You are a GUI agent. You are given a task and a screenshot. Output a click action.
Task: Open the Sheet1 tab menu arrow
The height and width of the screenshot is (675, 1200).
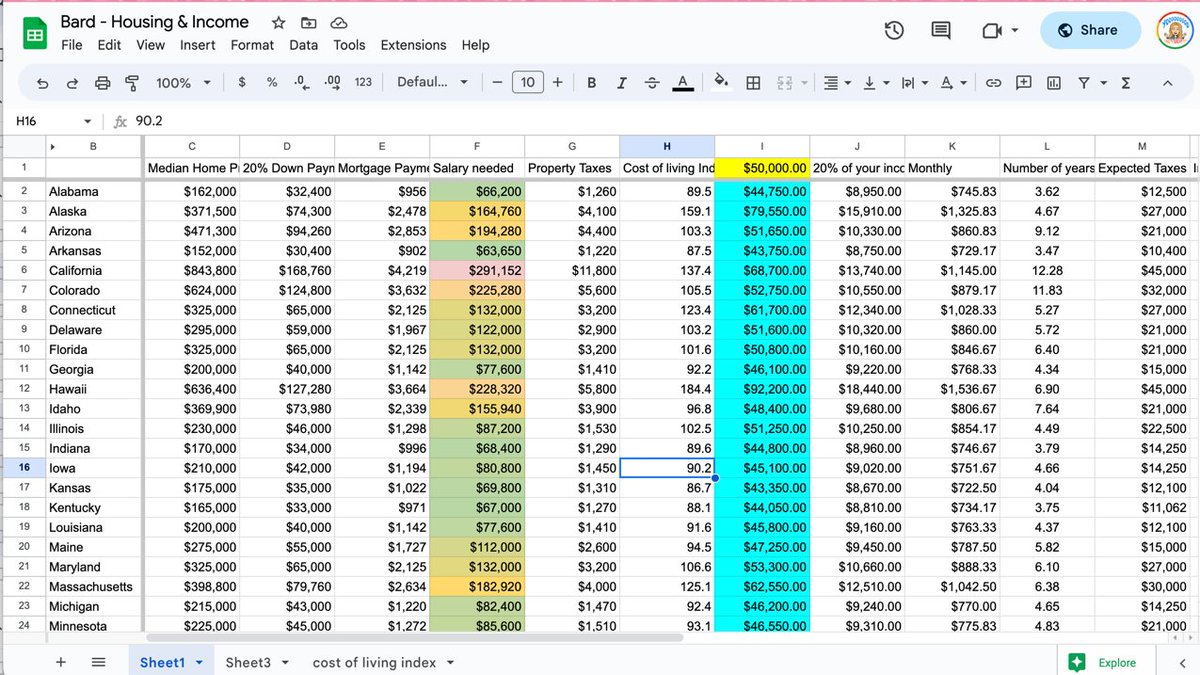[x=201, y=662]
